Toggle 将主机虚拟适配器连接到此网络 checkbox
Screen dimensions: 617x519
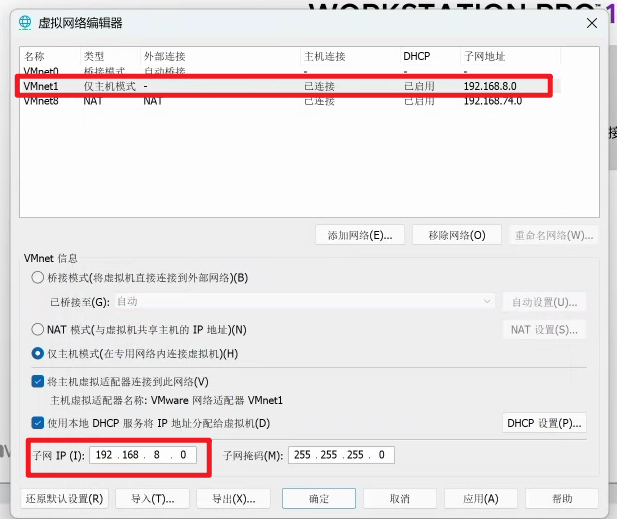click(37, 381)
